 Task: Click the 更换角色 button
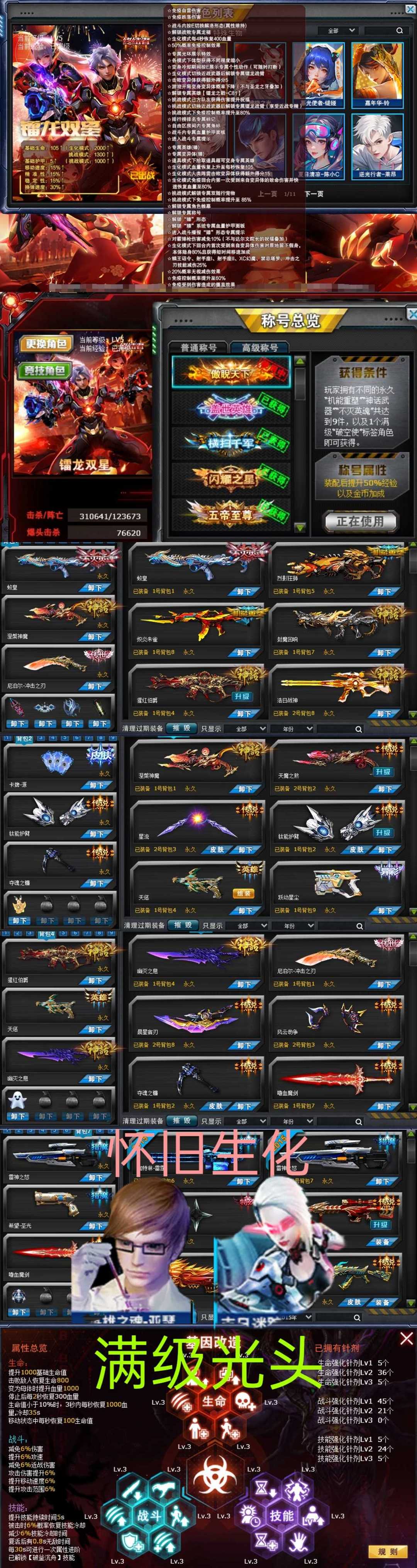[45, 344]
